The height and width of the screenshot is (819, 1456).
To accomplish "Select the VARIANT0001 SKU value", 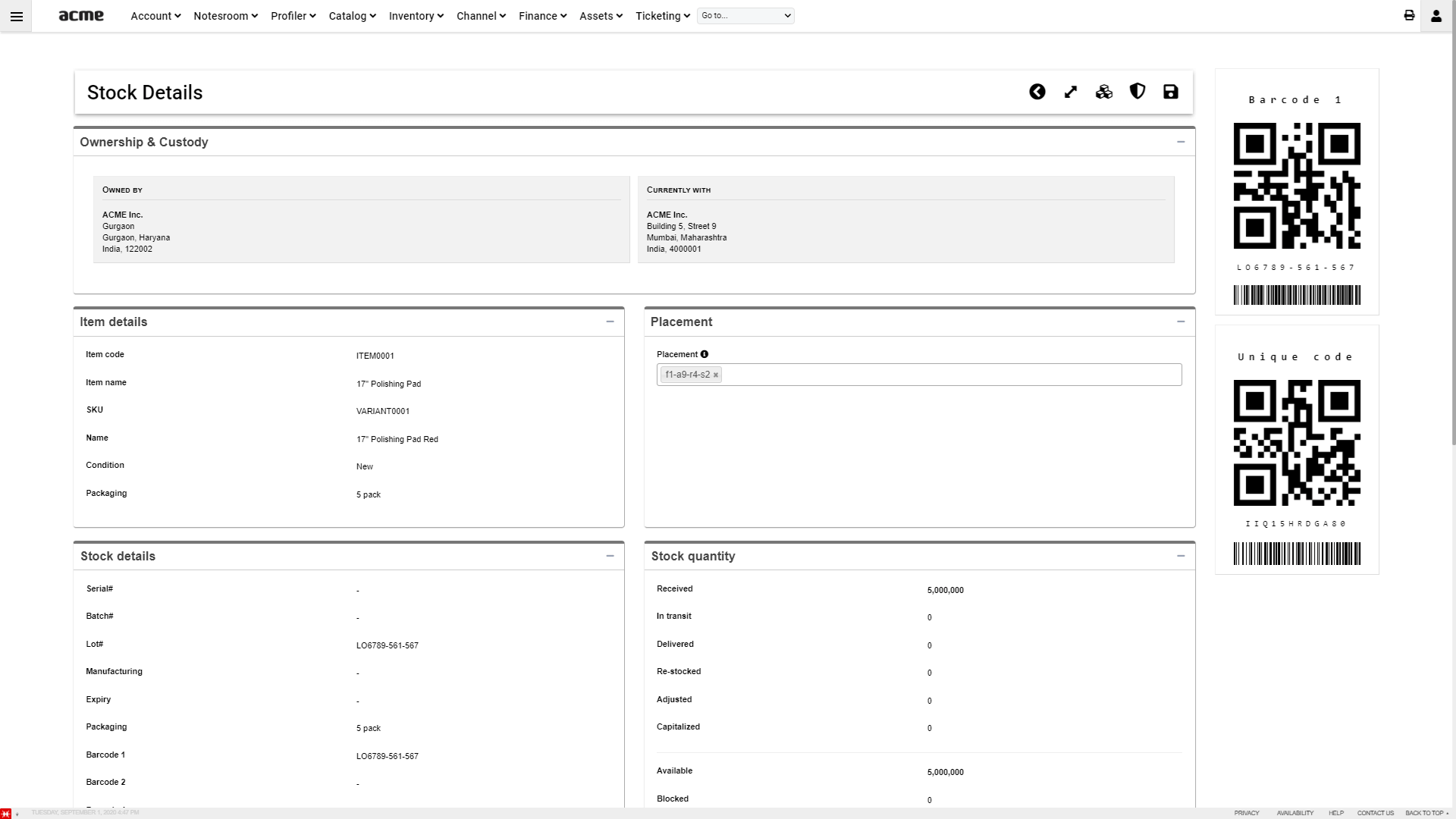I will 383,411.
